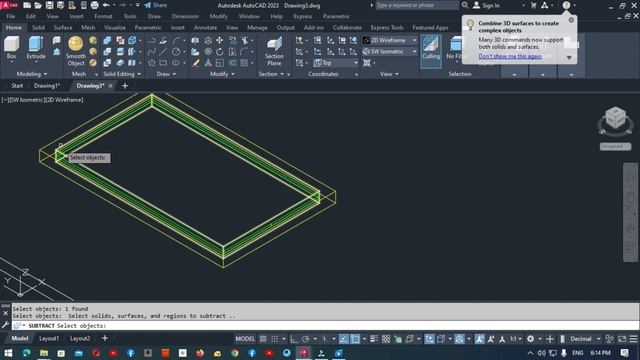Click the search magnifier icon

[x=465, y=5]
